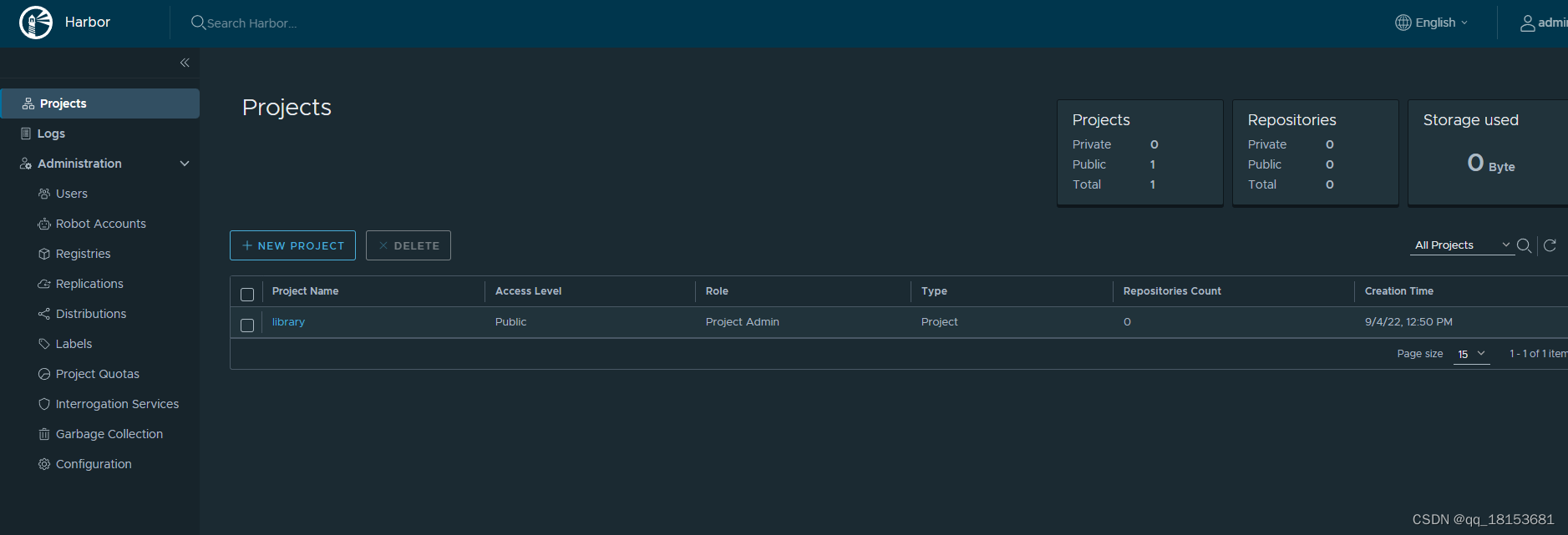The height and width of the screenshot is (535, 1568).
Task: Click the 'Project Admin' role cell
Action: (x=743, y=322)
